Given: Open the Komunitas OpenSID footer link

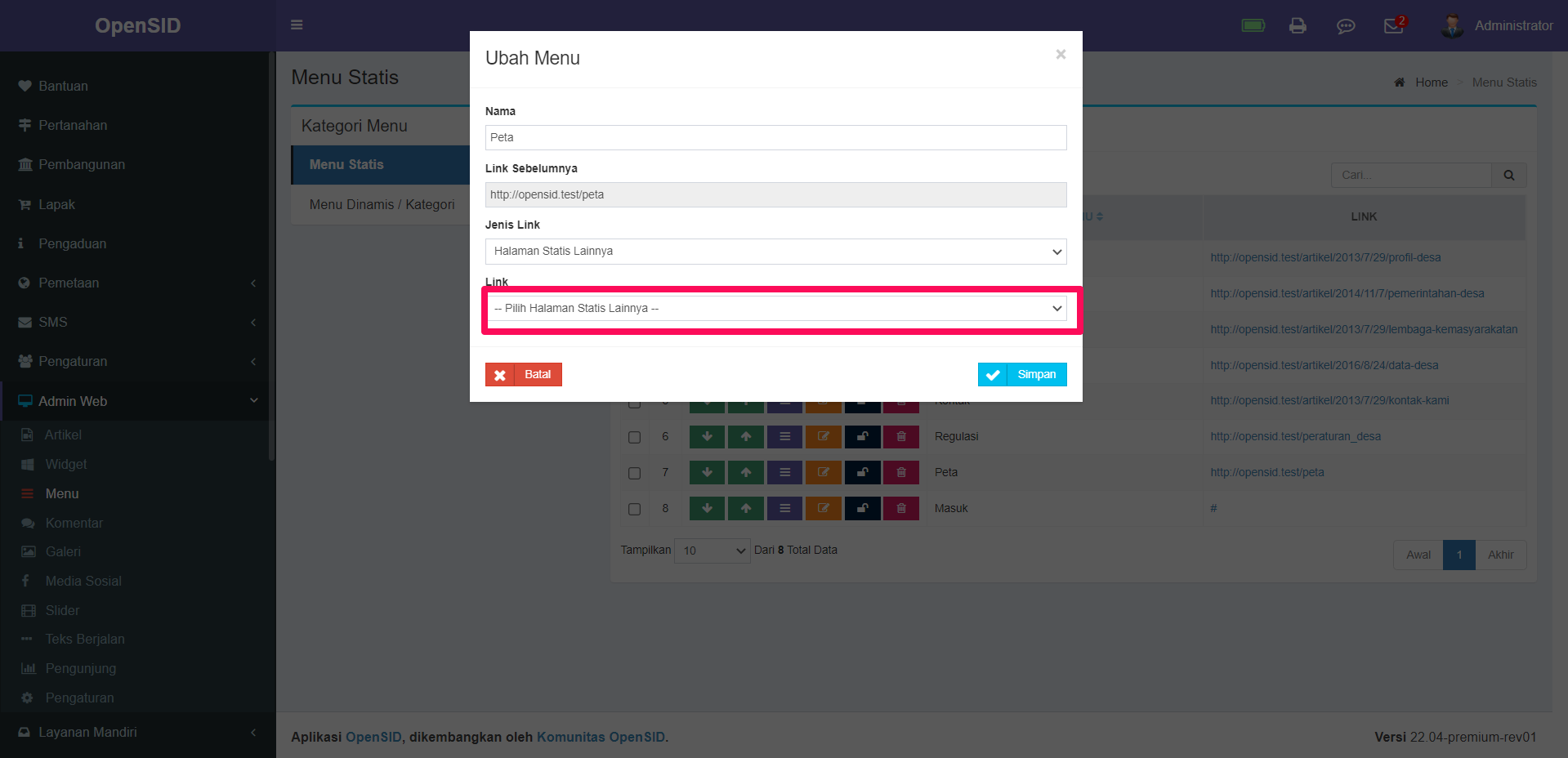Looking at the screenshot, I should click(601, 736).
